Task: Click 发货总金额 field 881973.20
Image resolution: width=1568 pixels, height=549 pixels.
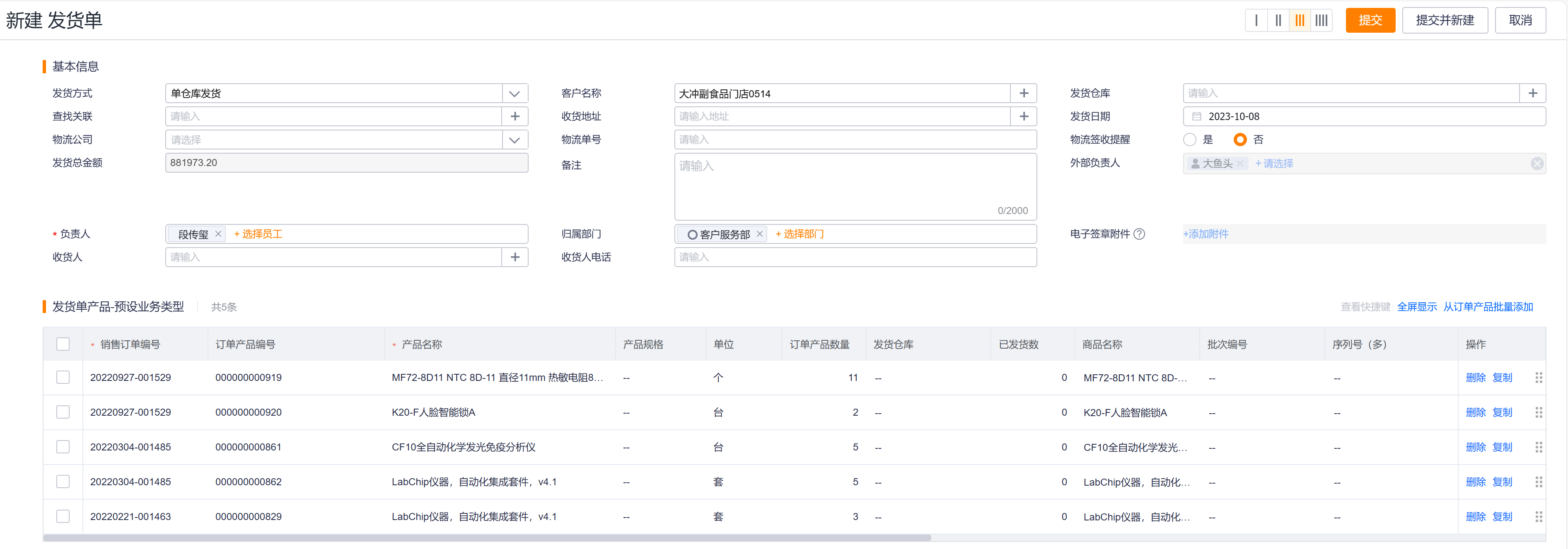Action: coord(346,163)
